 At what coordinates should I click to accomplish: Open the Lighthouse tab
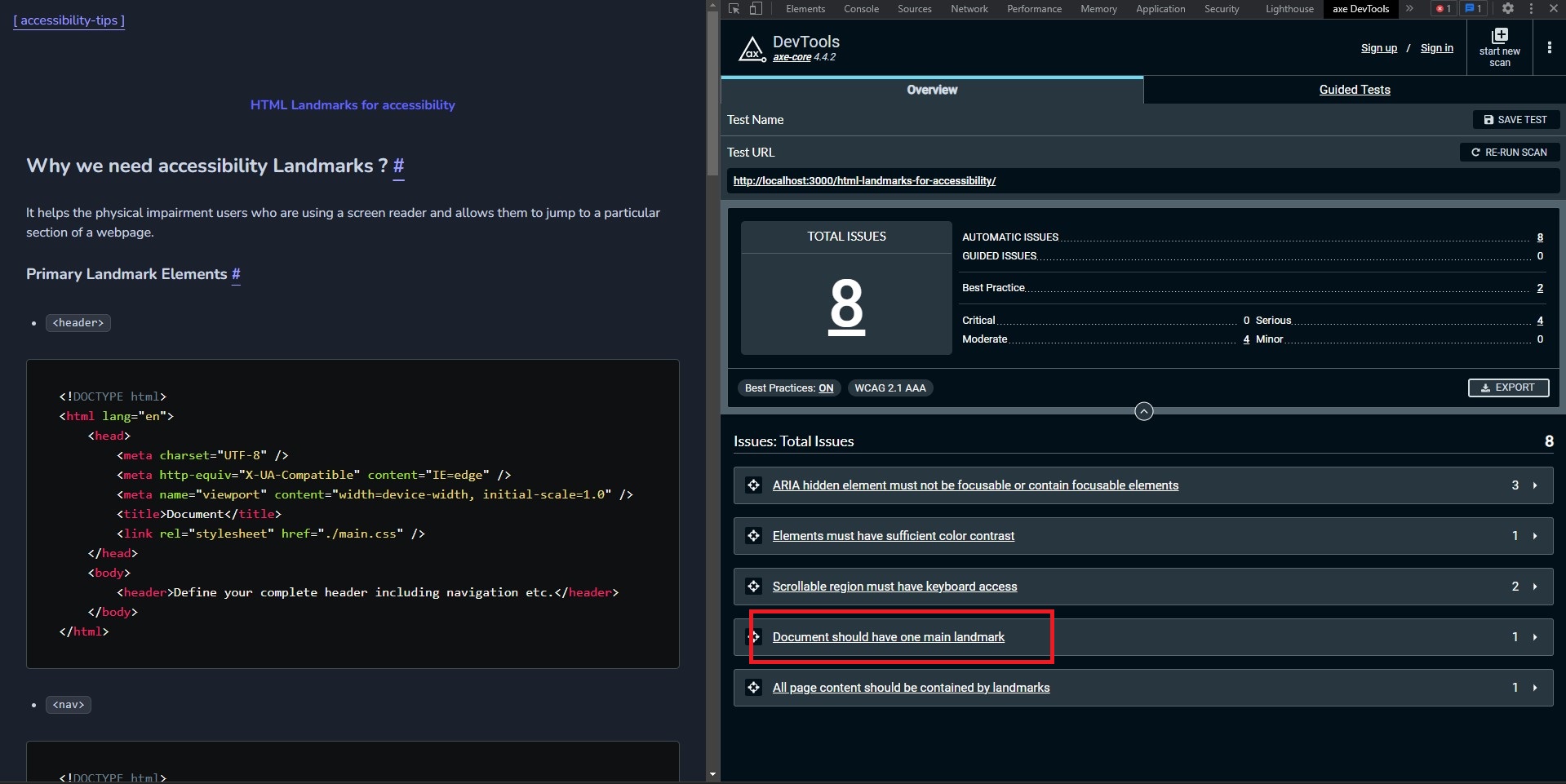point(1289,9)
